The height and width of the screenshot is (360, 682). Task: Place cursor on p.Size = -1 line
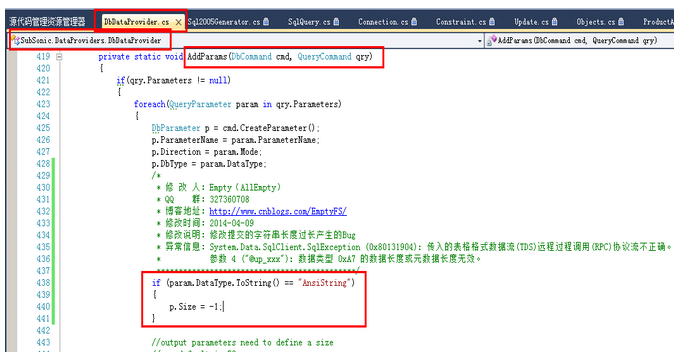click(196, 307)
